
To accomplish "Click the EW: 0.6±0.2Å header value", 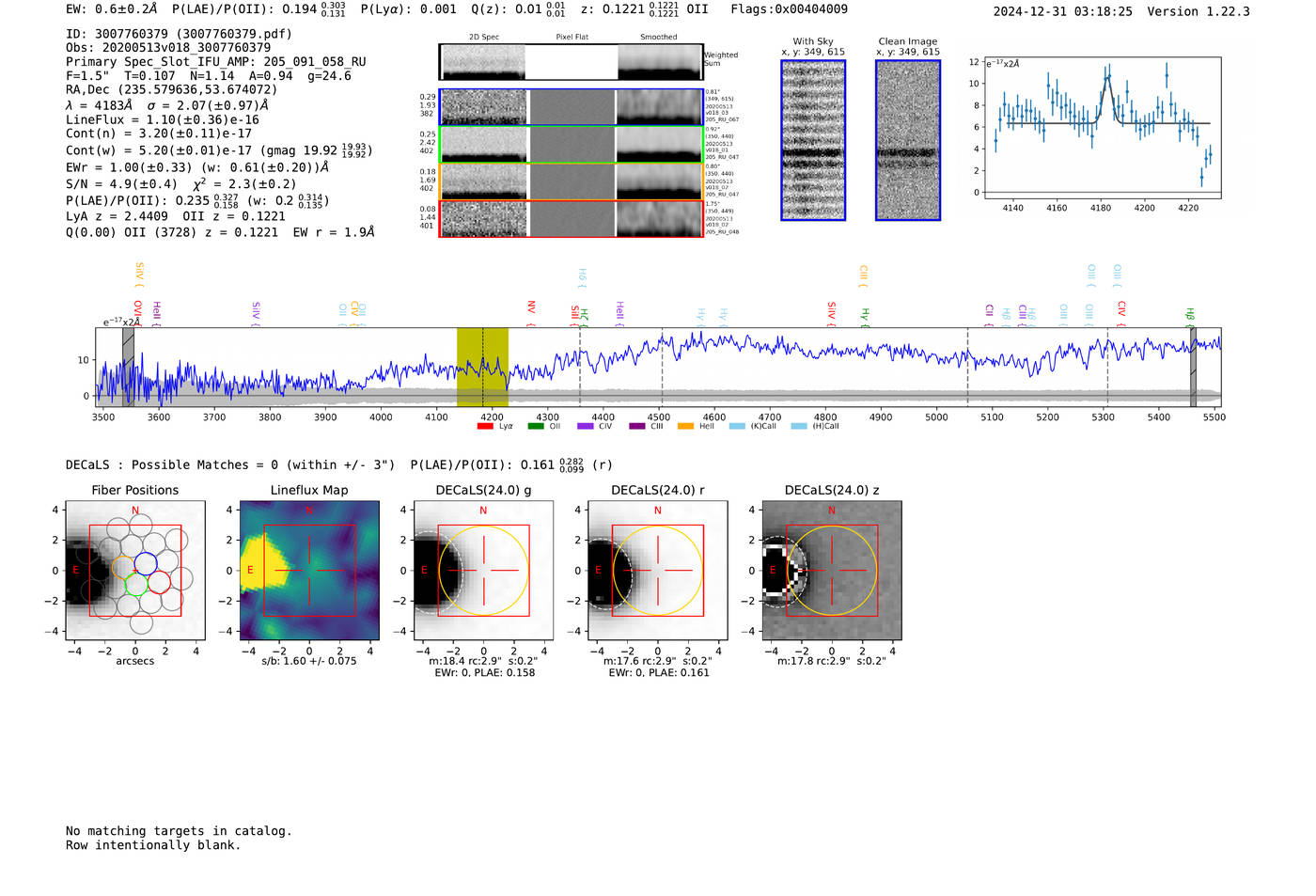I will coord(112,9).
